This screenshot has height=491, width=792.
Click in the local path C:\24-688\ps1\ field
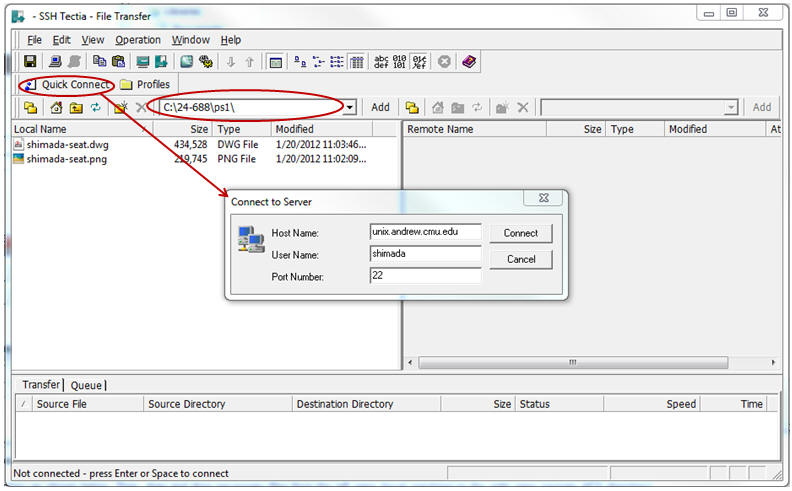(252, 107)
